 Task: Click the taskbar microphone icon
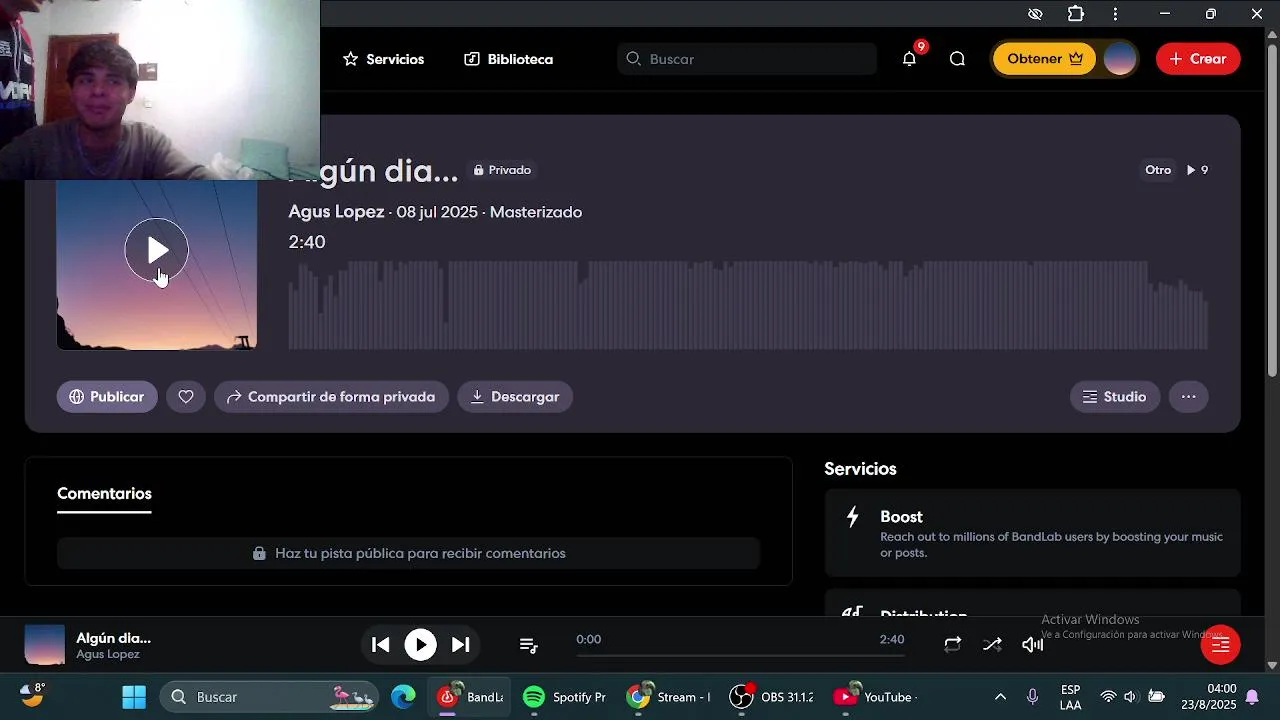[x=1033, y=697]
